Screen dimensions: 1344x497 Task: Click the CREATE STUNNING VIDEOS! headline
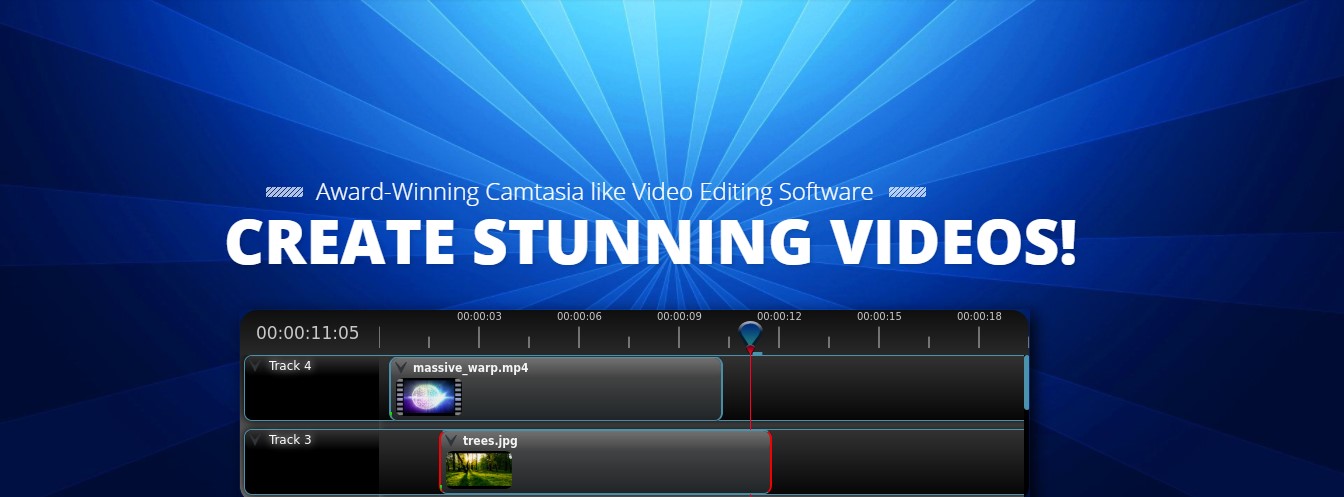pyautogui.click(x=651, y=241)
